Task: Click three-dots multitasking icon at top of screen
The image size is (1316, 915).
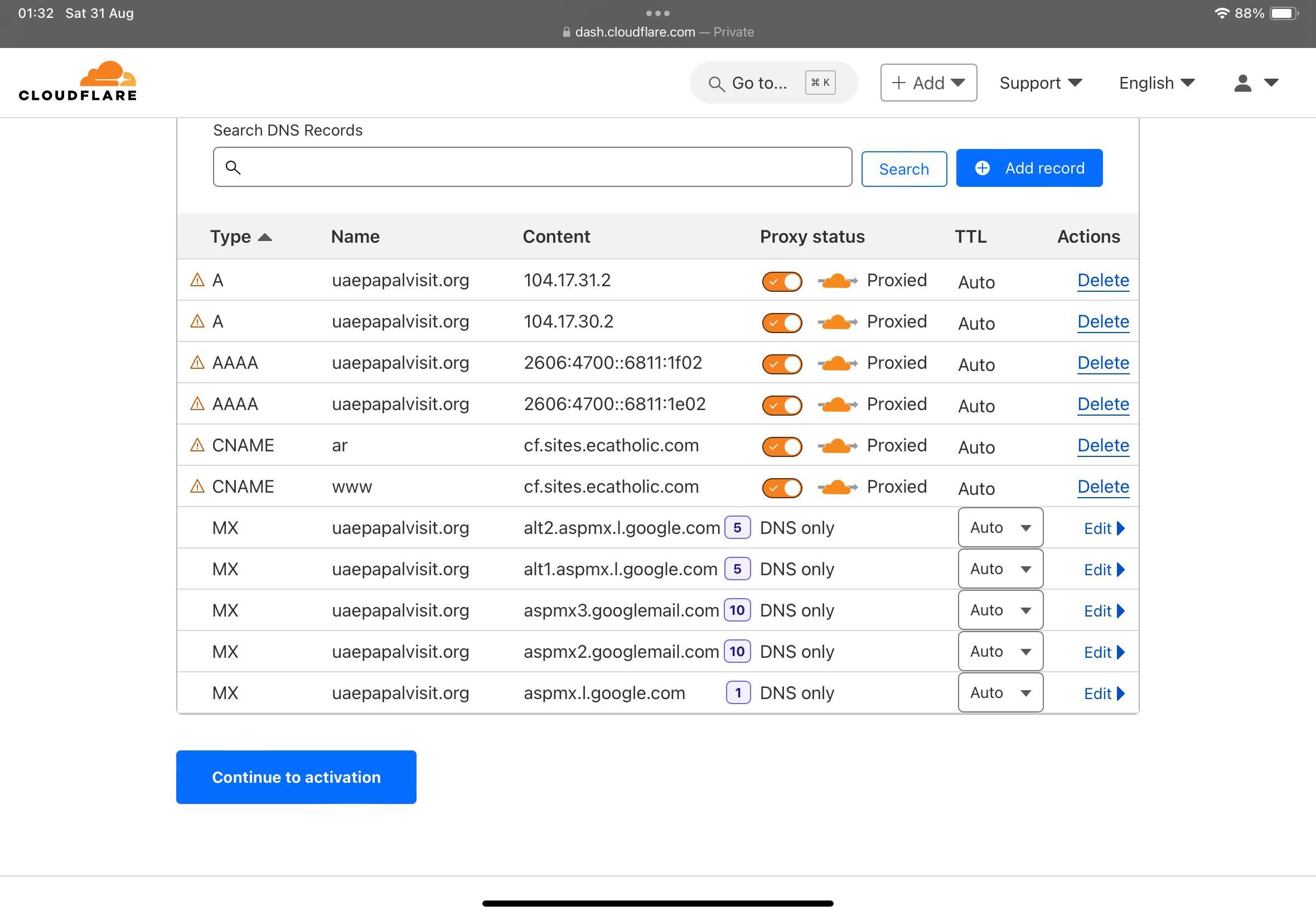Action: [x=657, y=13]
